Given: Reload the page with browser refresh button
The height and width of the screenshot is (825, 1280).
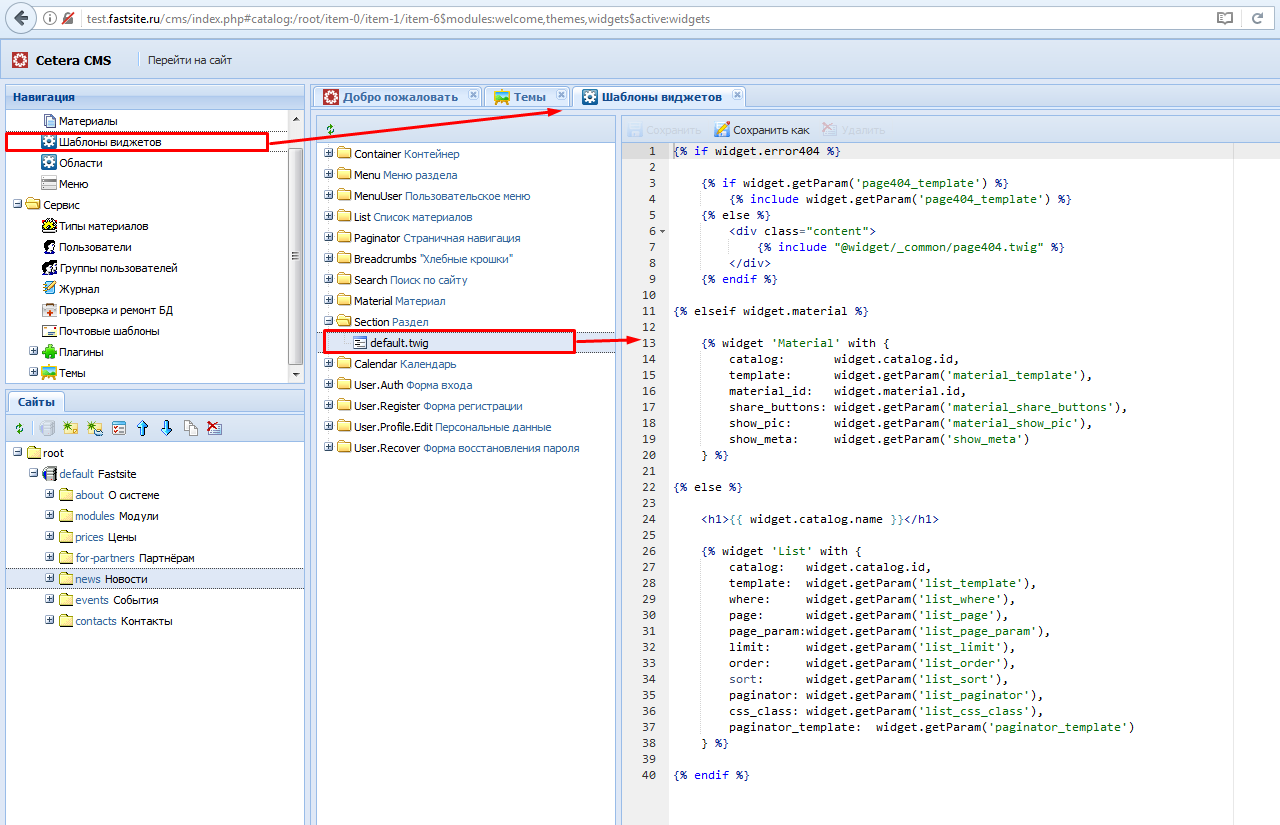Looking at the screenshot, I should (1257, 18).
